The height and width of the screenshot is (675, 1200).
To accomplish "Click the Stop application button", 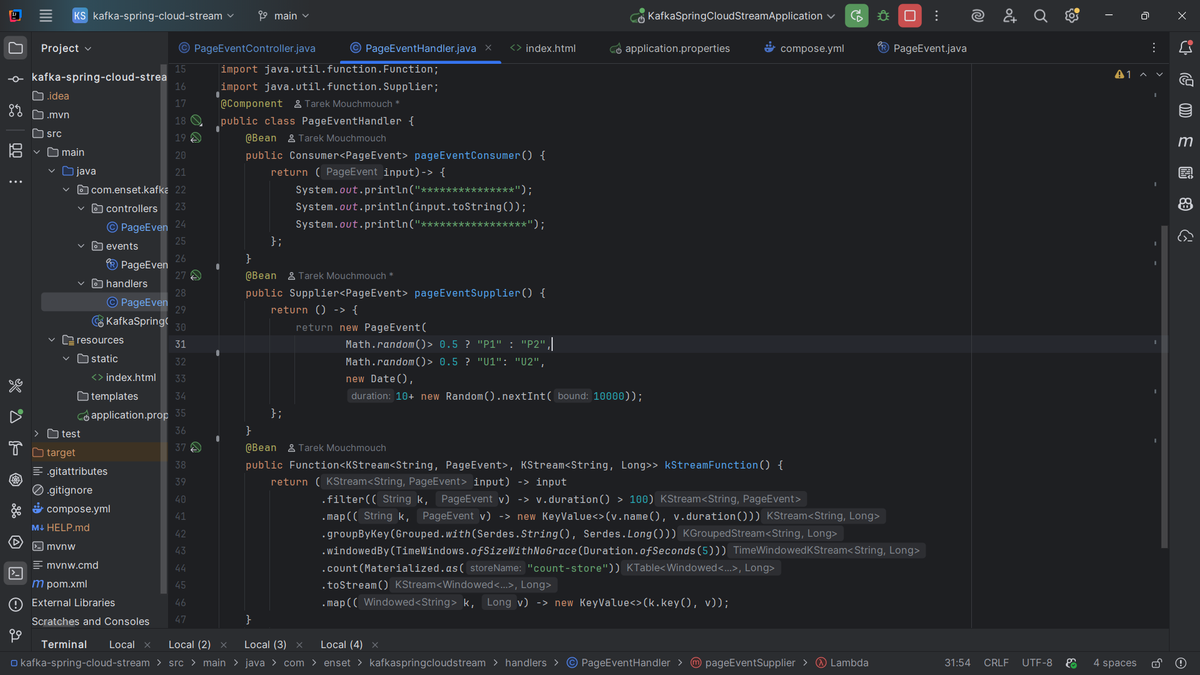I will tap(909, 16).
